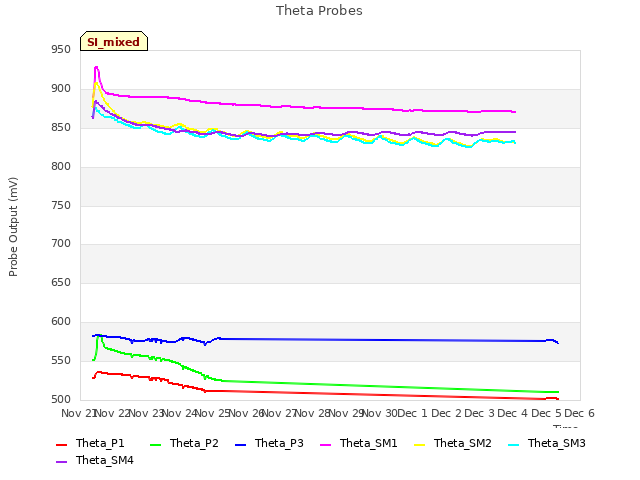Image resolution: width=640 pixels, height=480 pixels.
Task: Click the Theta Probes chart title
Action: pos(319,11)
